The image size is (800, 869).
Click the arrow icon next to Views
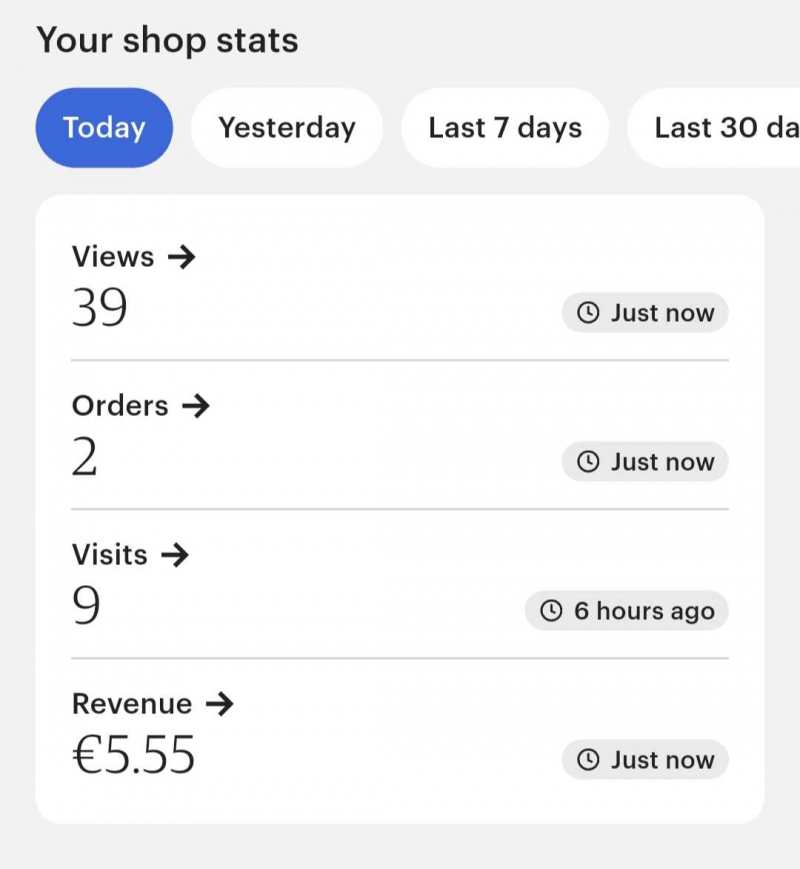181,257
